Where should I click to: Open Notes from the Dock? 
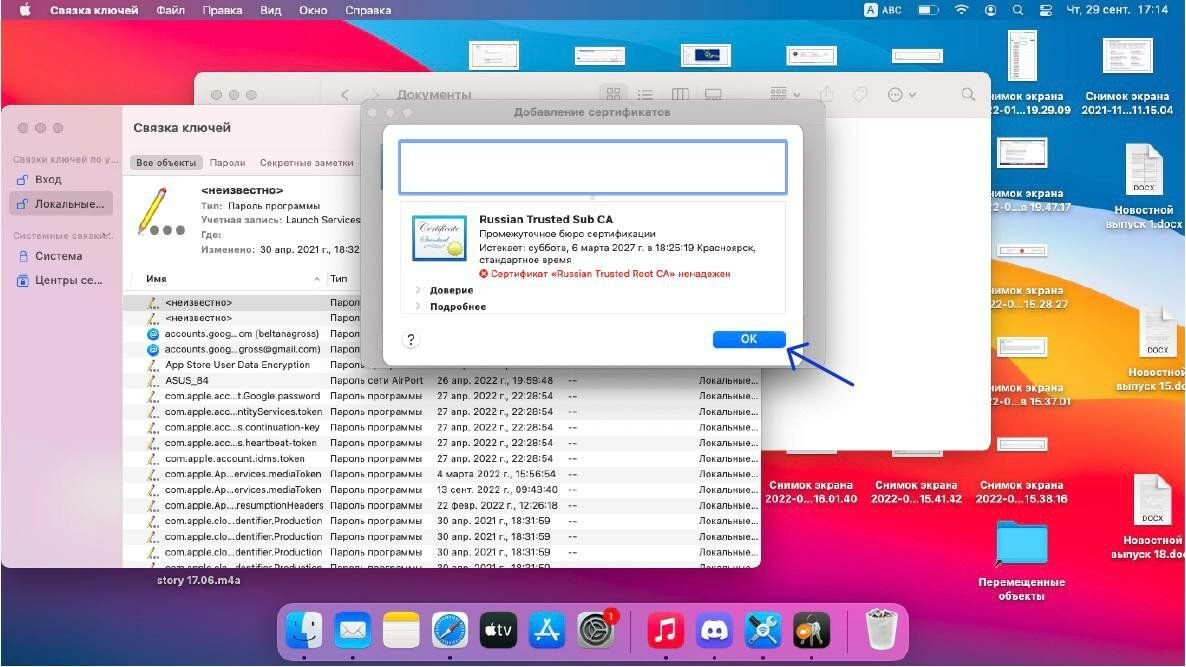coord(401,629)
